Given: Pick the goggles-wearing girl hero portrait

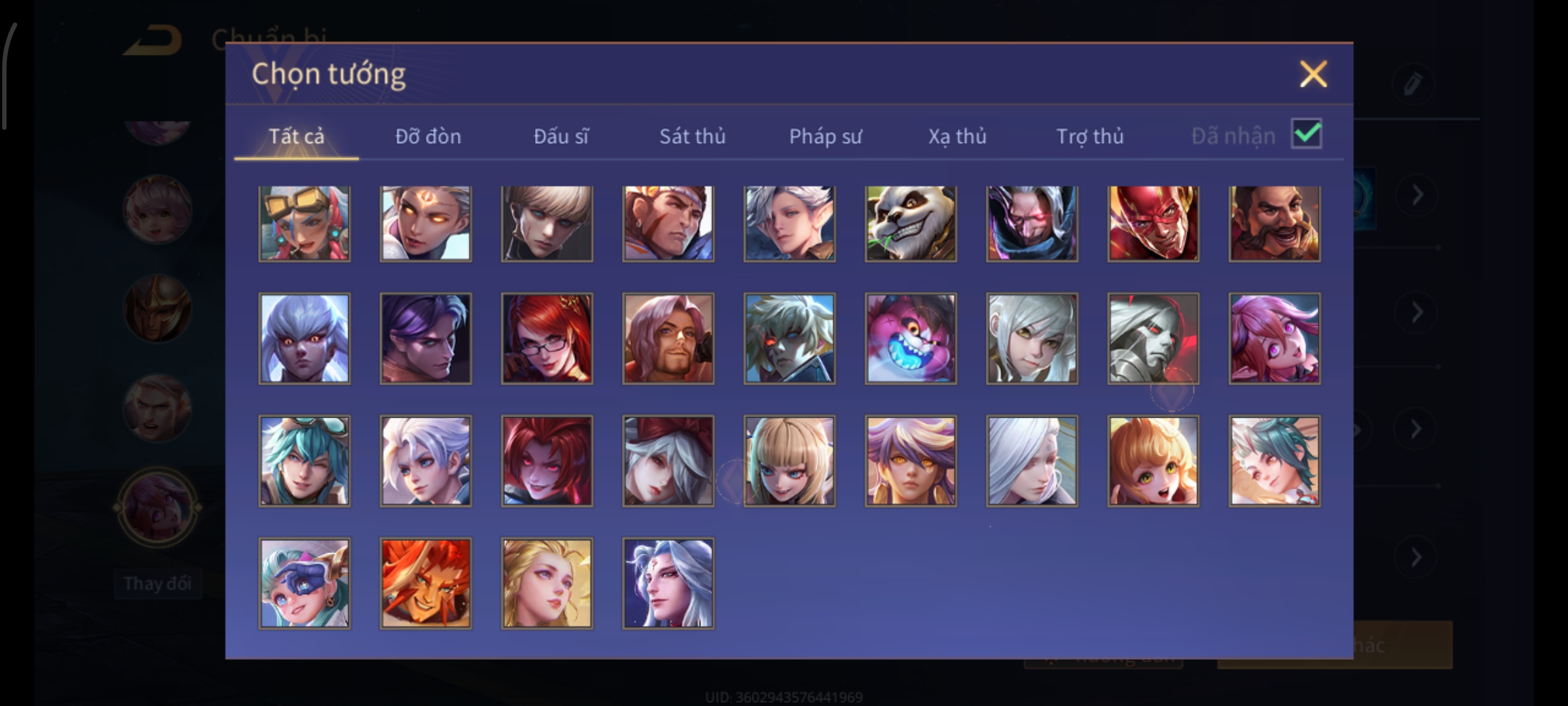Looking at the screenshot, I should 304,224.
